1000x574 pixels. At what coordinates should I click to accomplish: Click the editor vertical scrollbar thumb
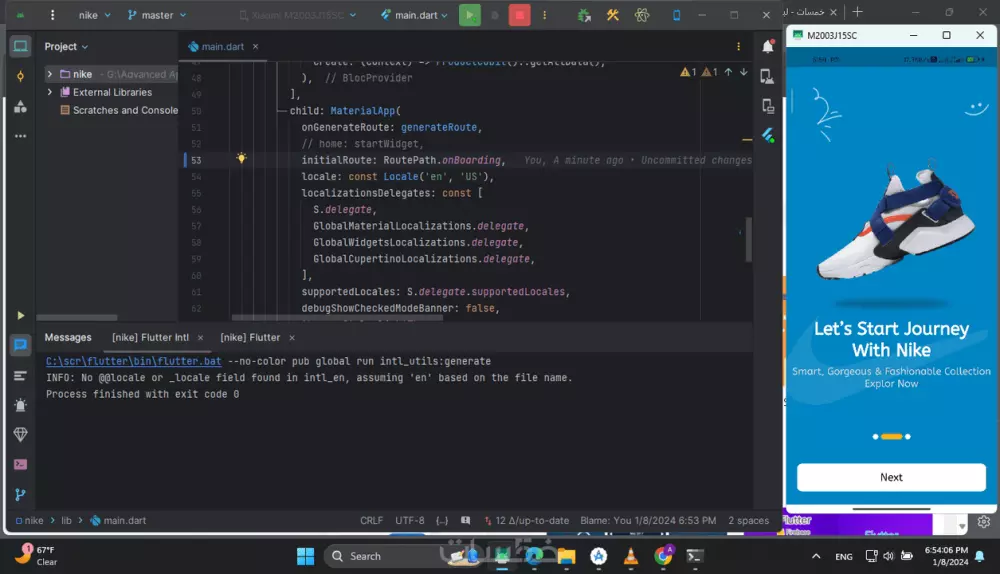[x=749, y=239]
